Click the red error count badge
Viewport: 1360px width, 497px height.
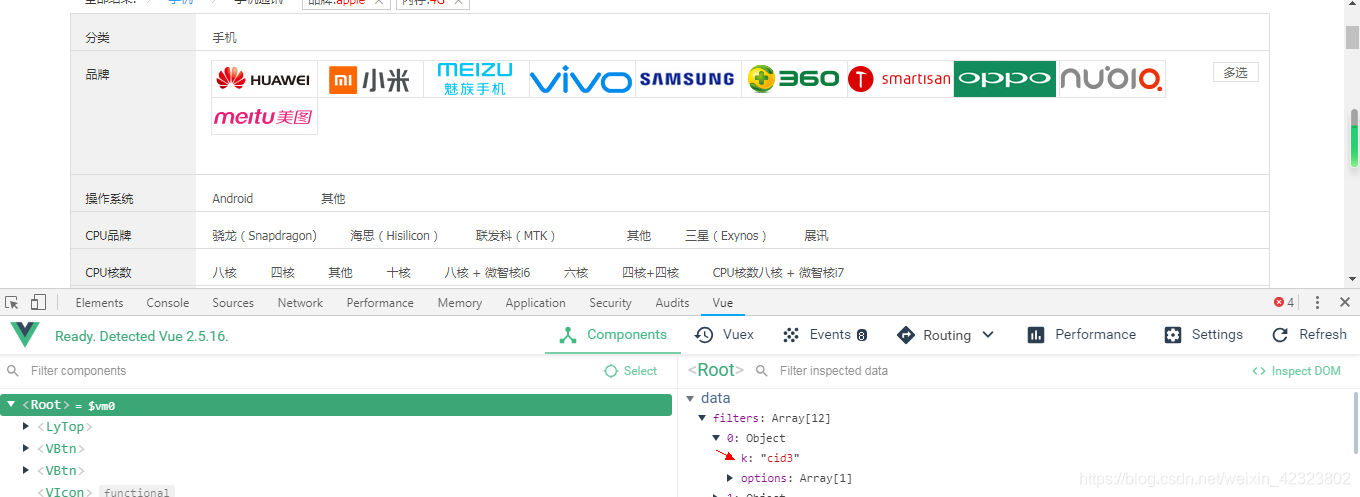point(1284,302)
